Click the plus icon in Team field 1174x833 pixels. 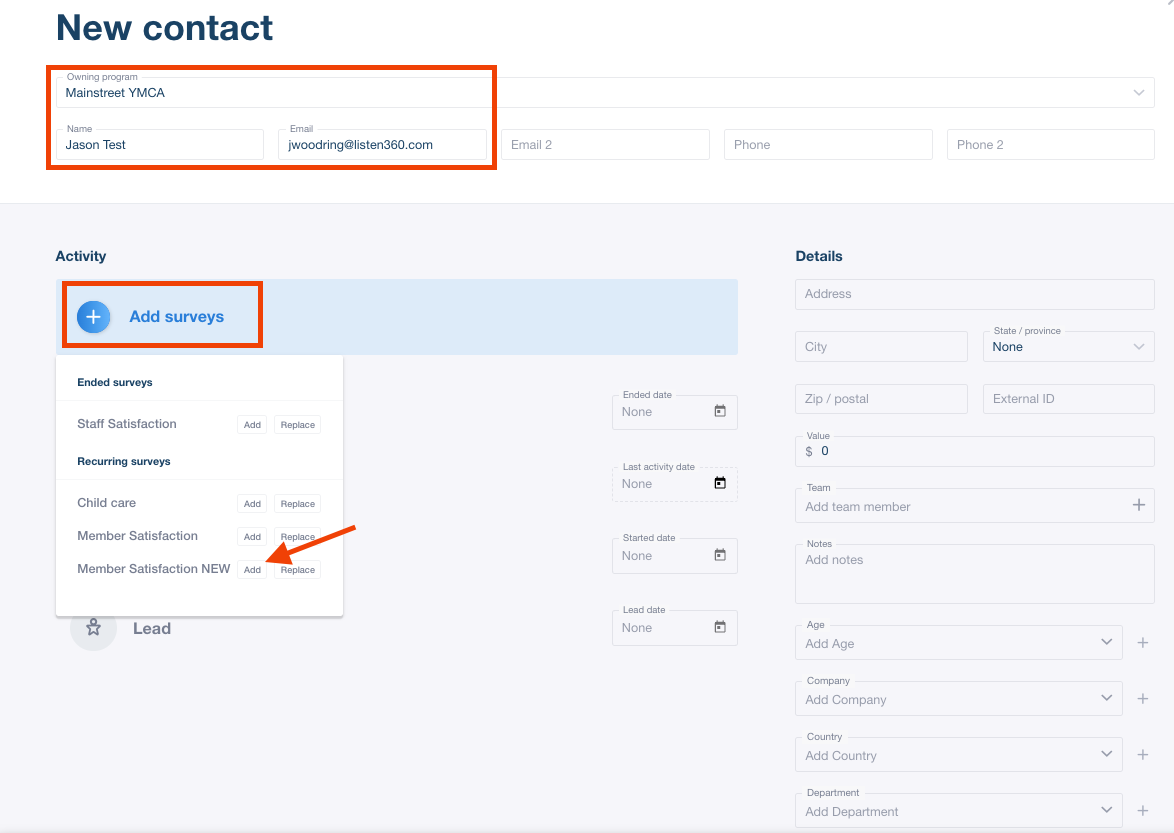coord(1138,505)
